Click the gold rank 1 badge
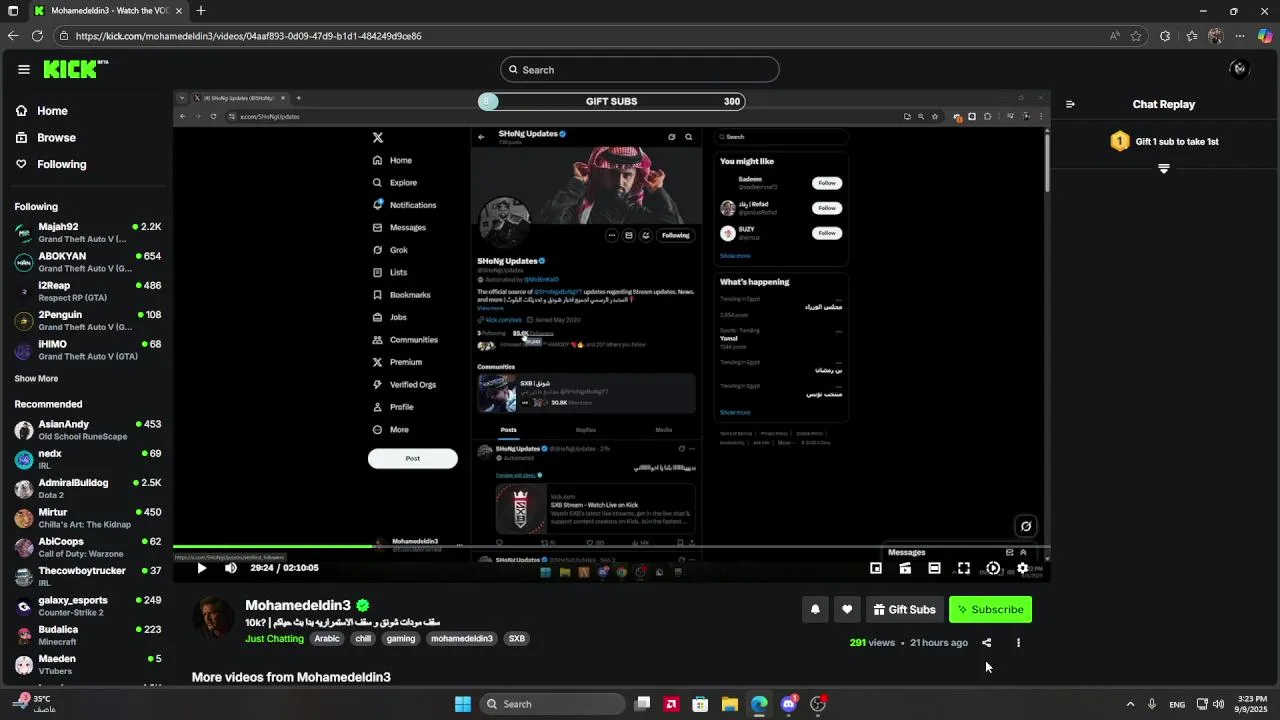This screenshot has height=720, width=1280. coord(1120,142)
